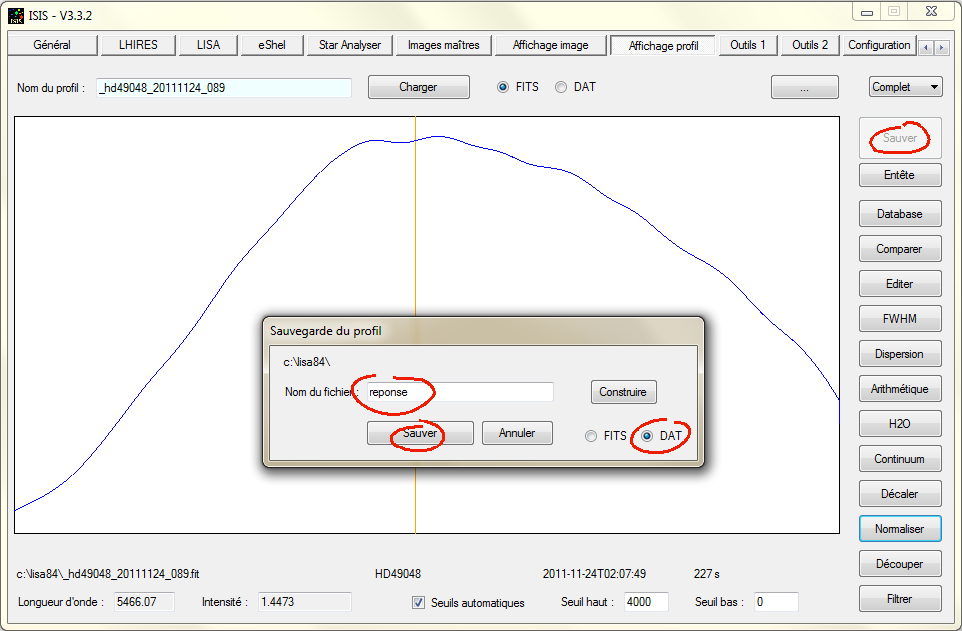Select FITS format in the save dialog
The image size is (962, 631).
[x=592, y=436]
